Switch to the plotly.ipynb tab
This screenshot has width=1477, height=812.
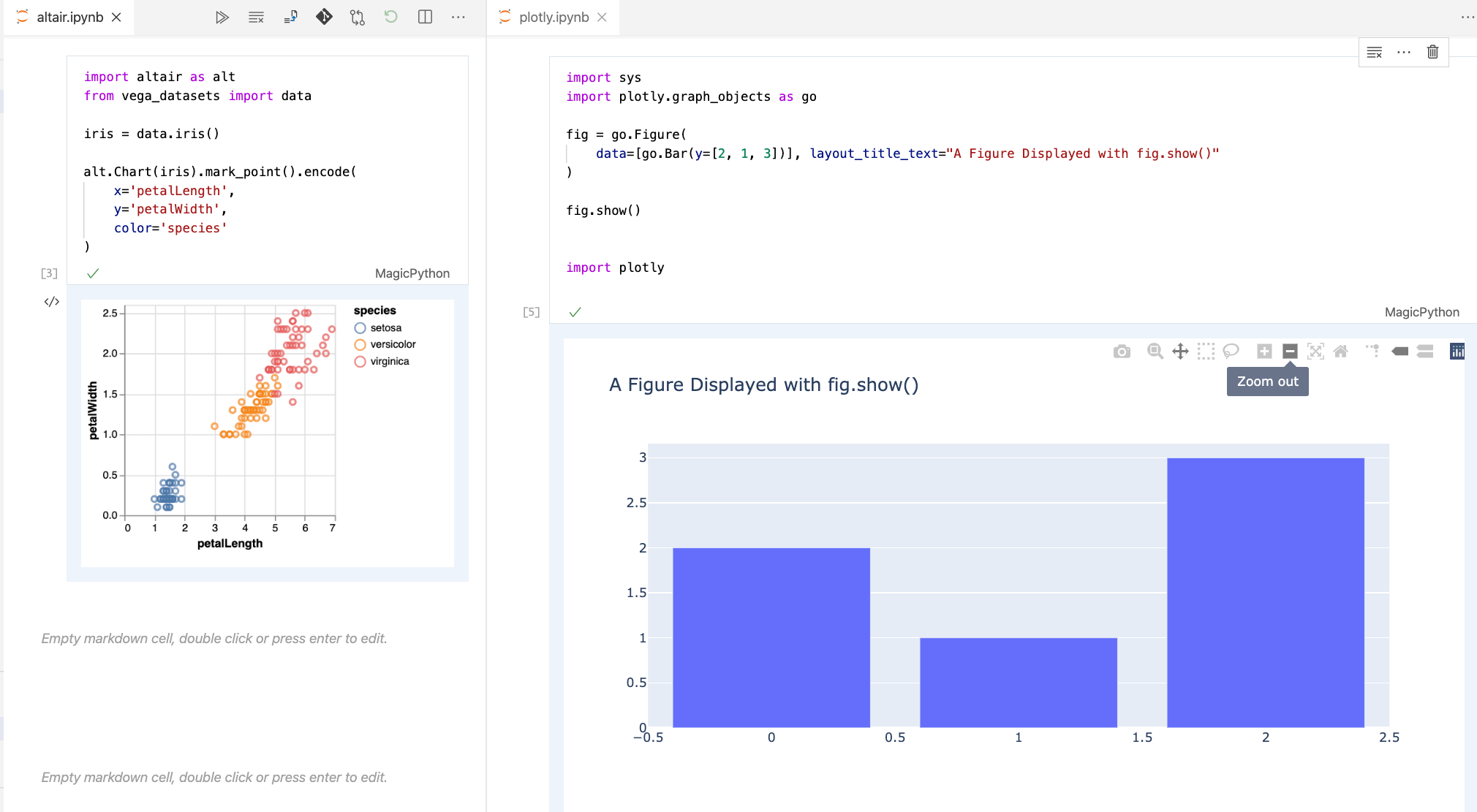[x=554, y=17]
